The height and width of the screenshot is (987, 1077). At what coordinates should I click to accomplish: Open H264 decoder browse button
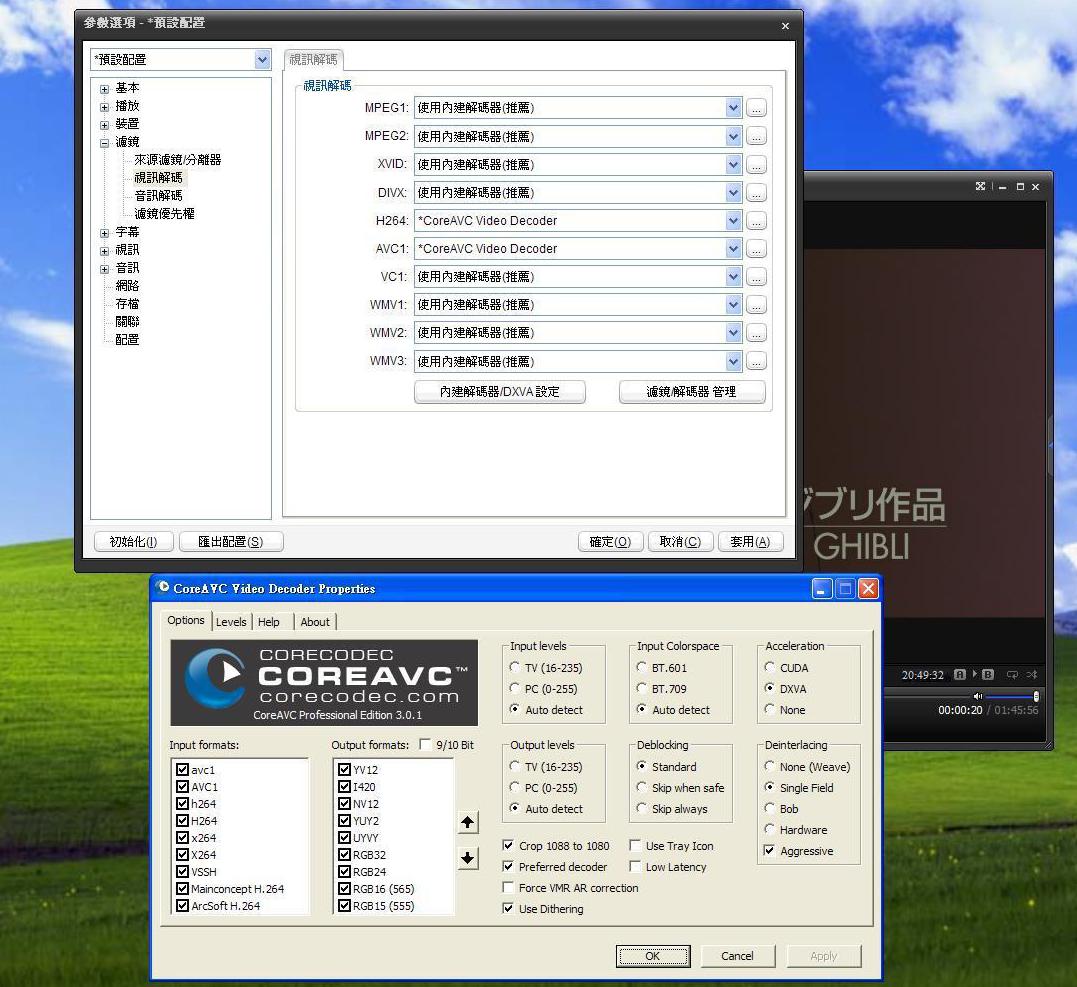[x=756, y=221]
